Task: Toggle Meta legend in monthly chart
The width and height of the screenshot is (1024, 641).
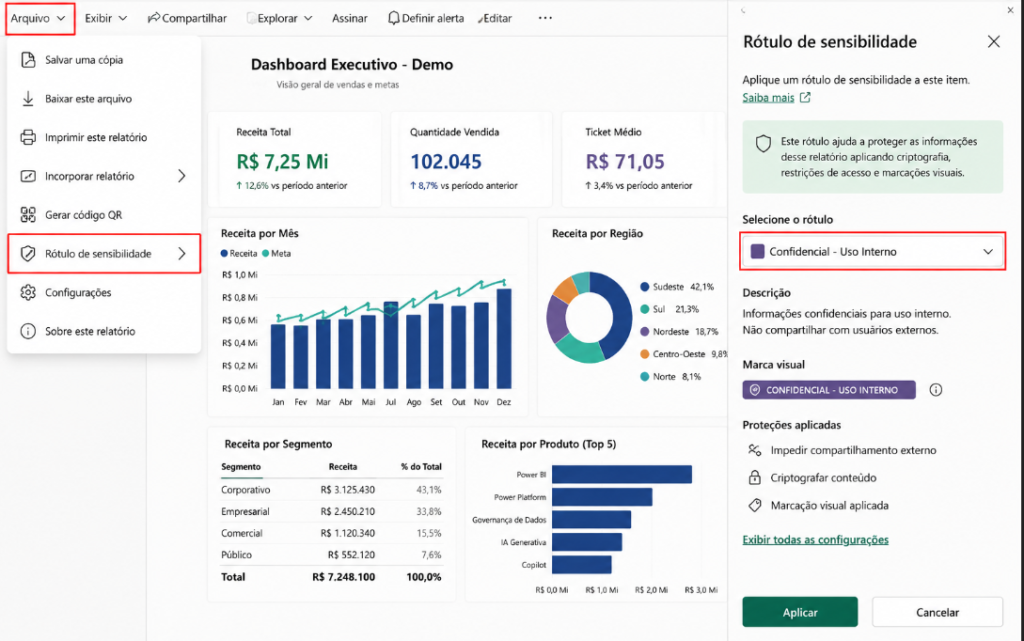Action: point(277,253)
